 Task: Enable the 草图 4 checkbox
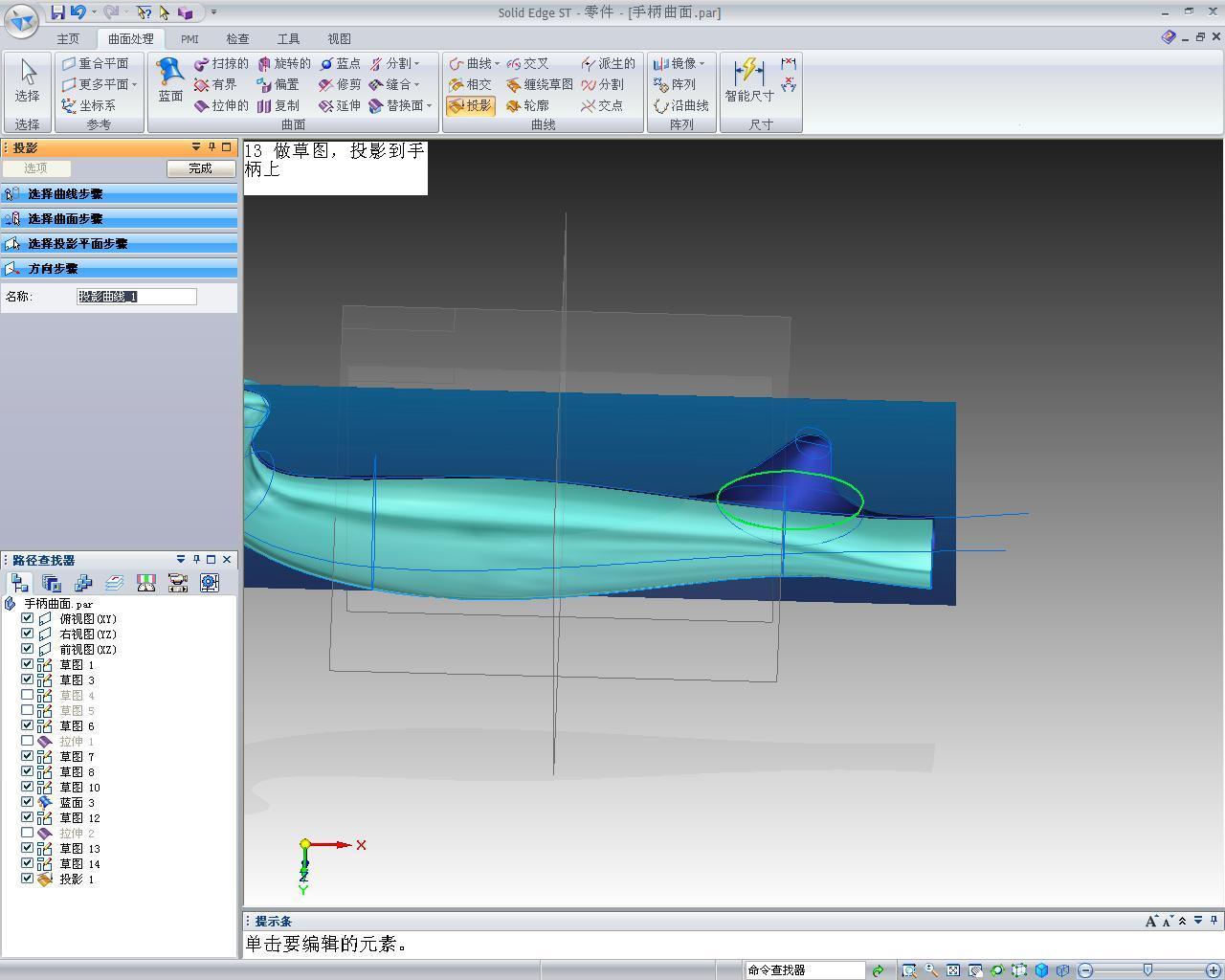pyautogui.click(x=27, y=695)
